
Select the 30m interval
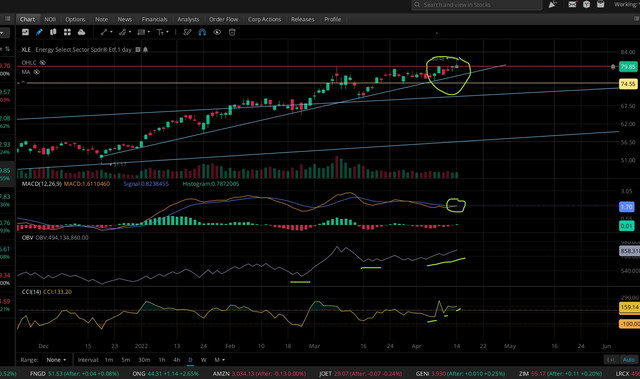(x=144, y=360)
